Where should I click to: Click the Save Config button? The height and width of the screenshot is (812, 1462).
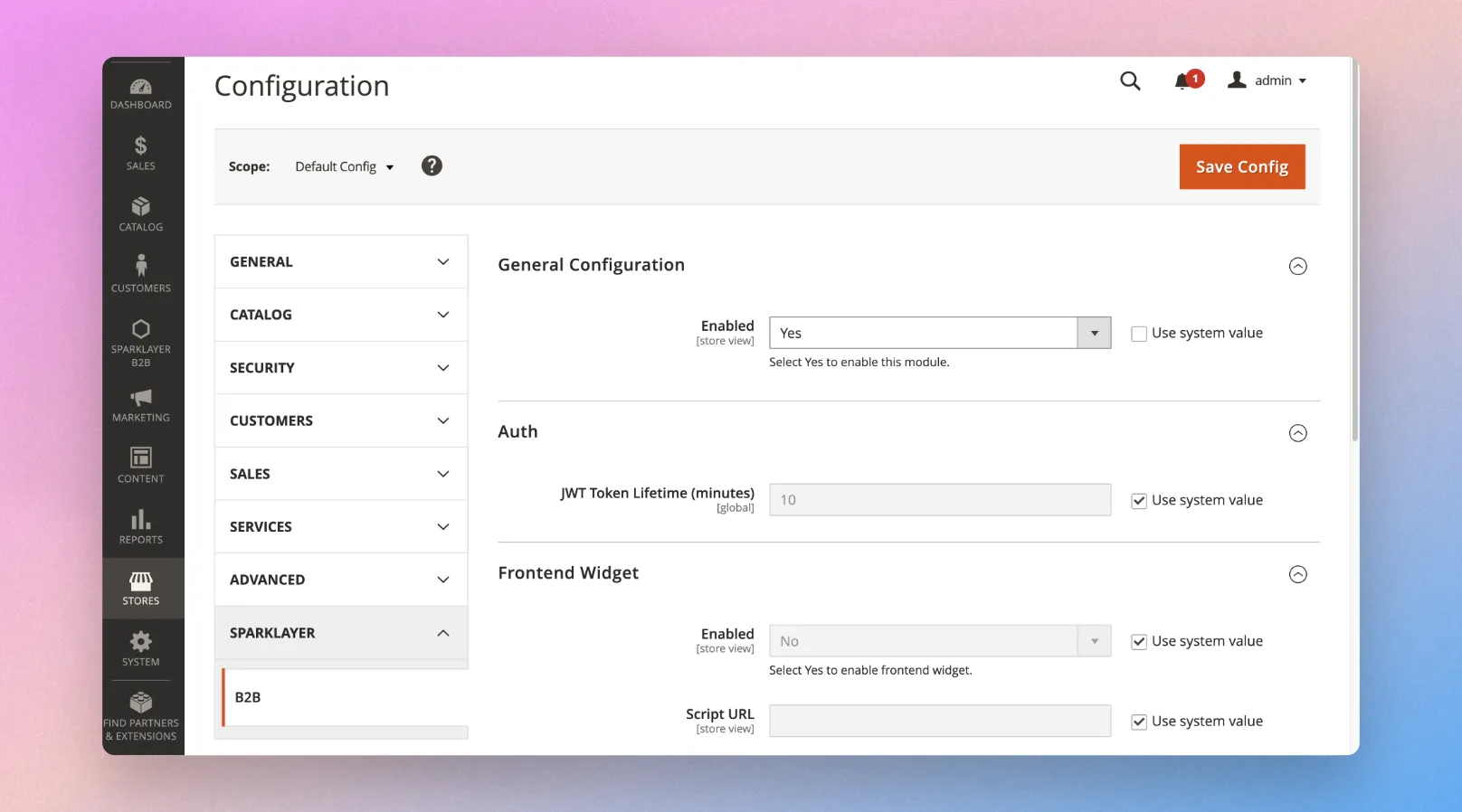1242,166
